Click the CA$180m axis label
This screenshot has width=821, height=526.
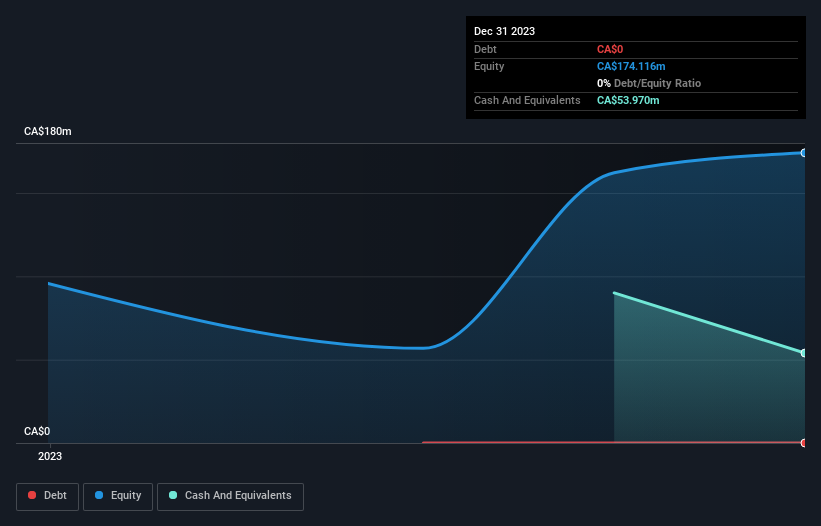[48, 131]
